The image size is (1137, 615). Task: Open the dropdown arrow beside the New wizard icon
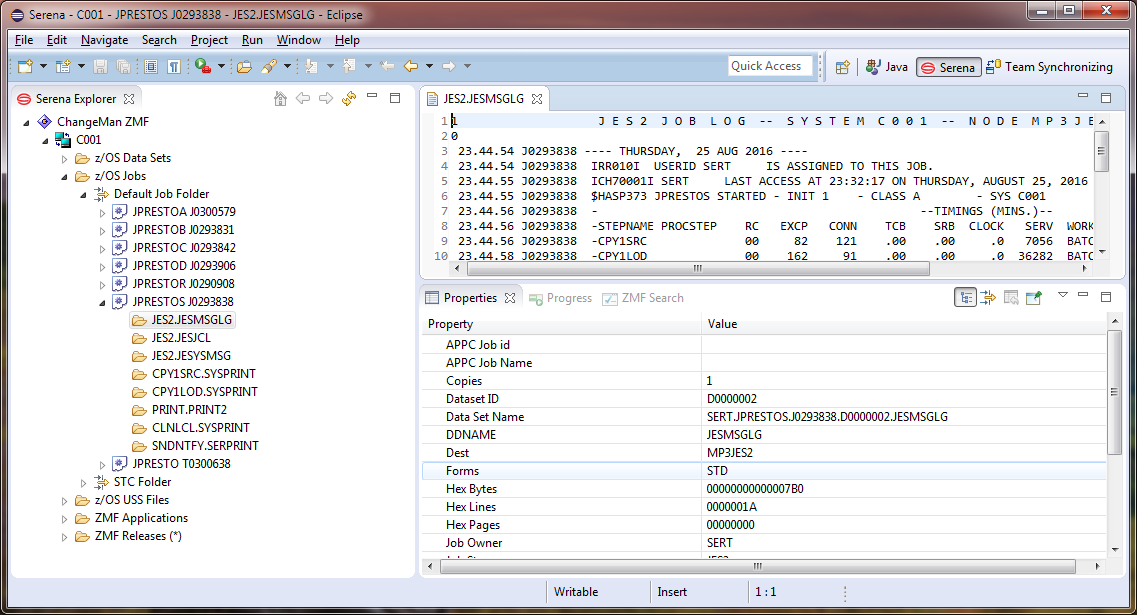tap(44, 67)
